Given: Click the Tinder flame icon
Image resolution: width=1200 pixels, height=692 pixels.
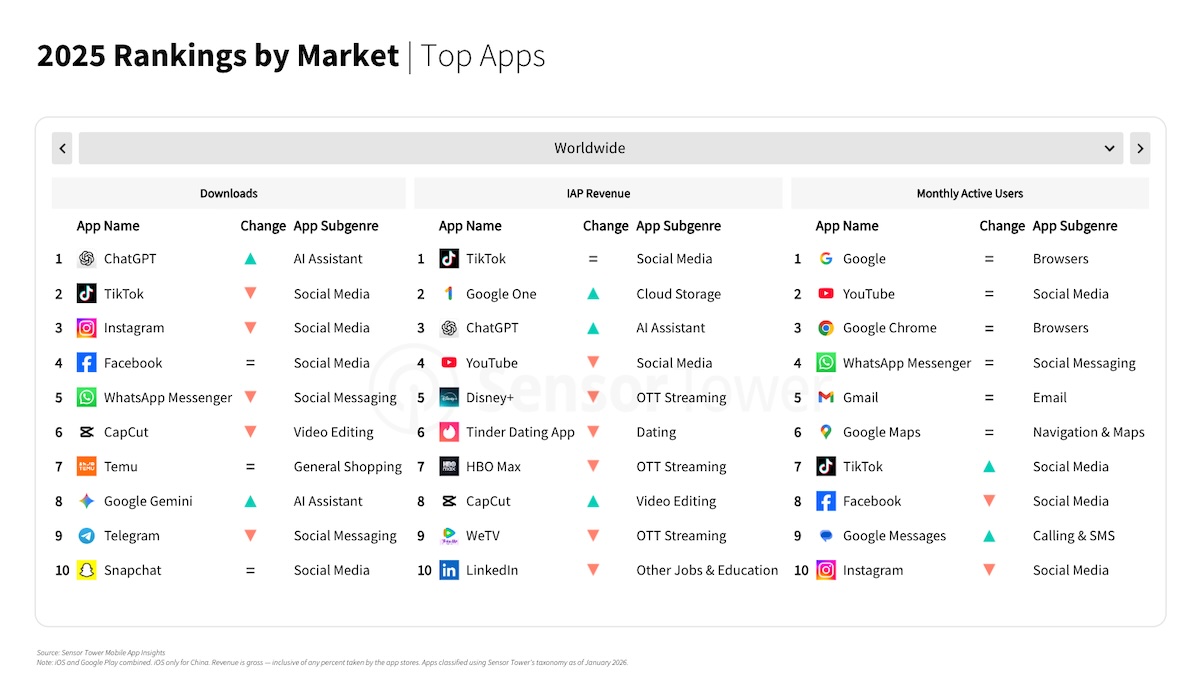Looking at the screenshot, I should [449, 432].
